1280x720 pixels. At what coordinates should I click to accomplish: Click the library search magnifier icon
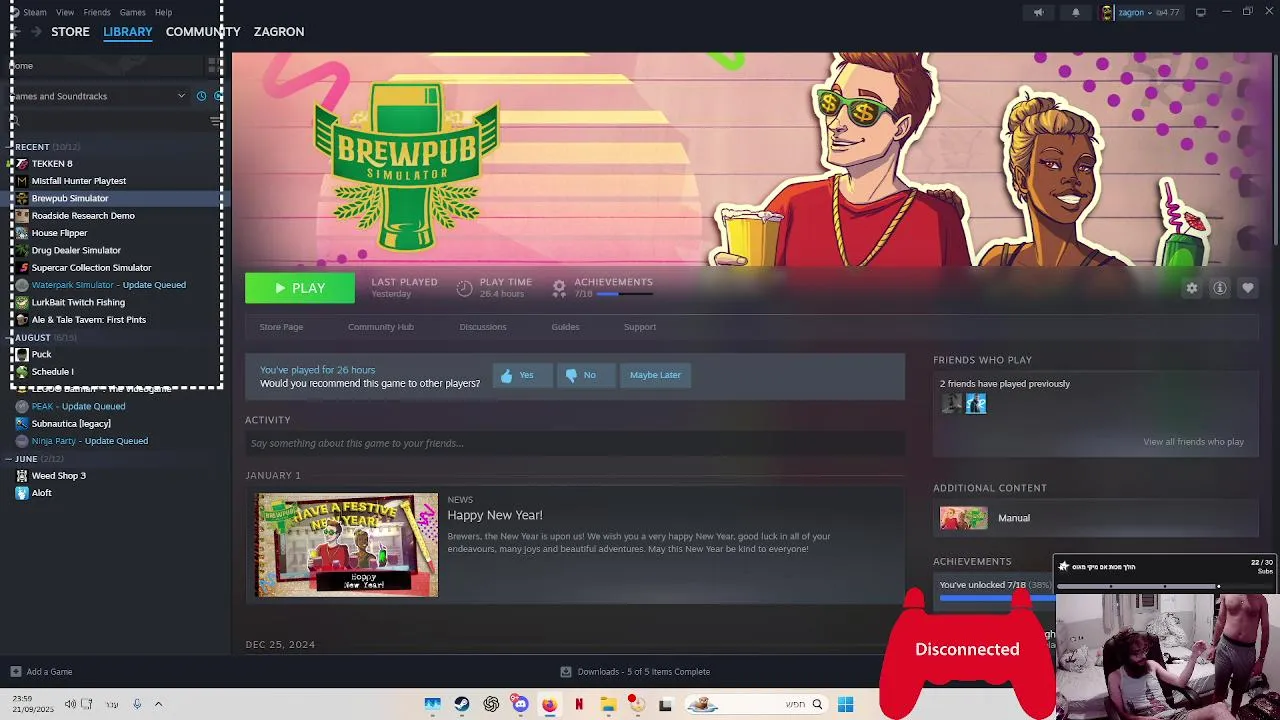(x=15, y=121)
